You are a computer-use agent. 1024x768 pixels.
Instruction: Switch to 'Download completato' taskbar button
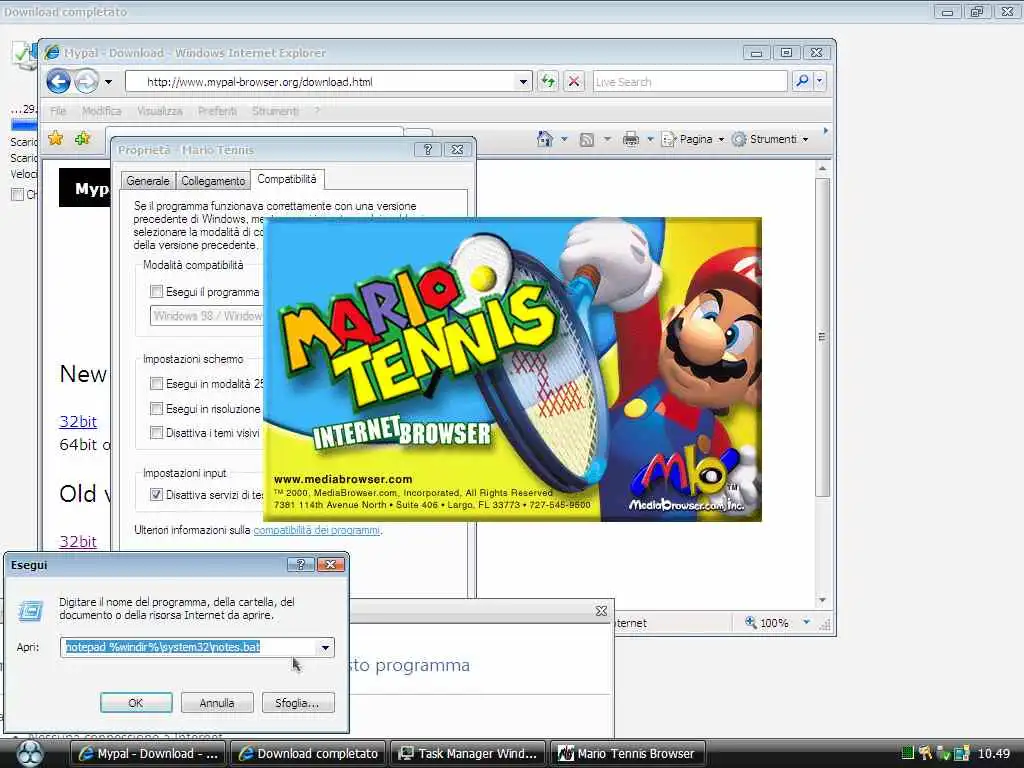click(x=308, y=753)
